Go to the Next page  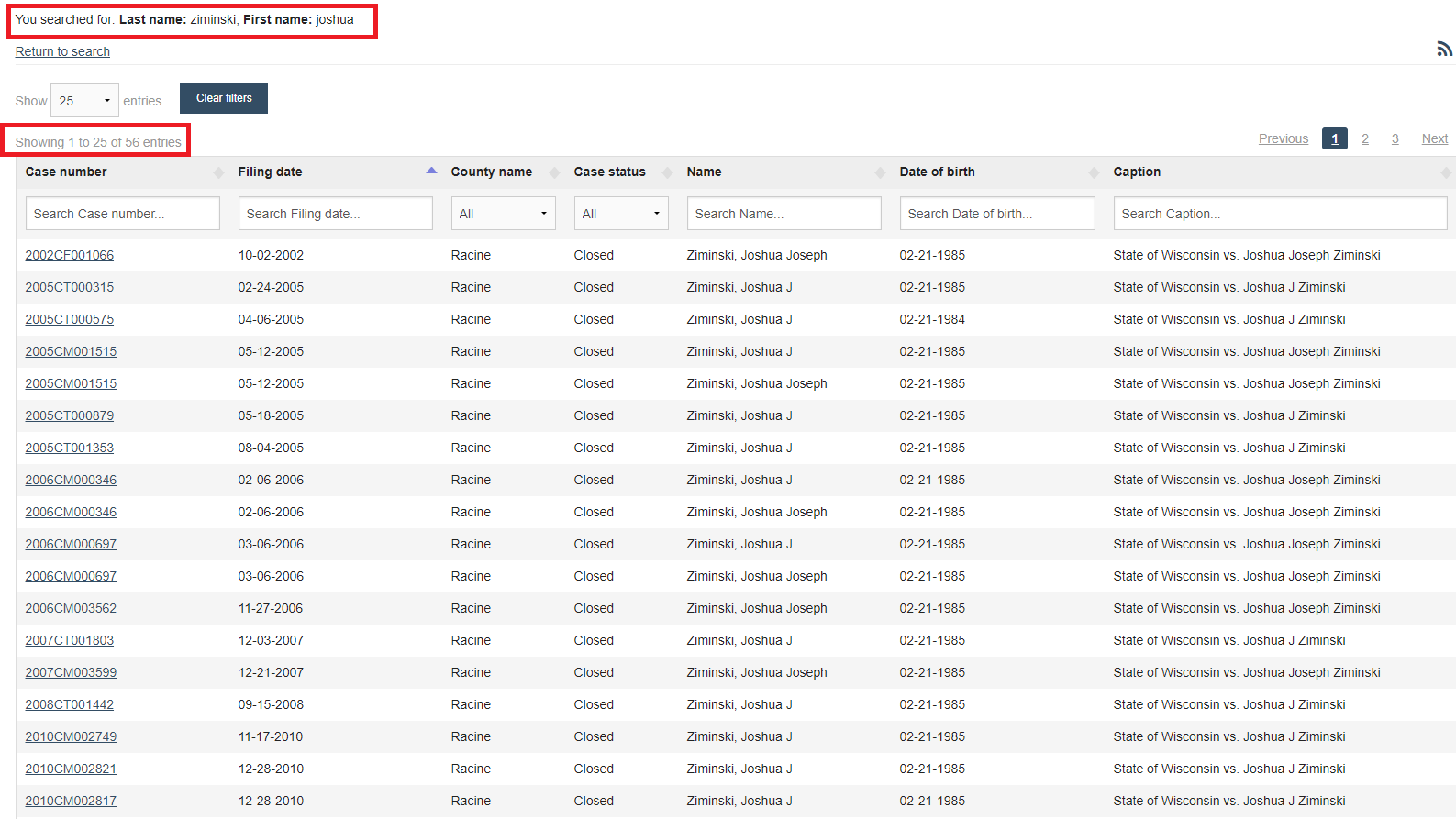click(x=1435, y=138)
